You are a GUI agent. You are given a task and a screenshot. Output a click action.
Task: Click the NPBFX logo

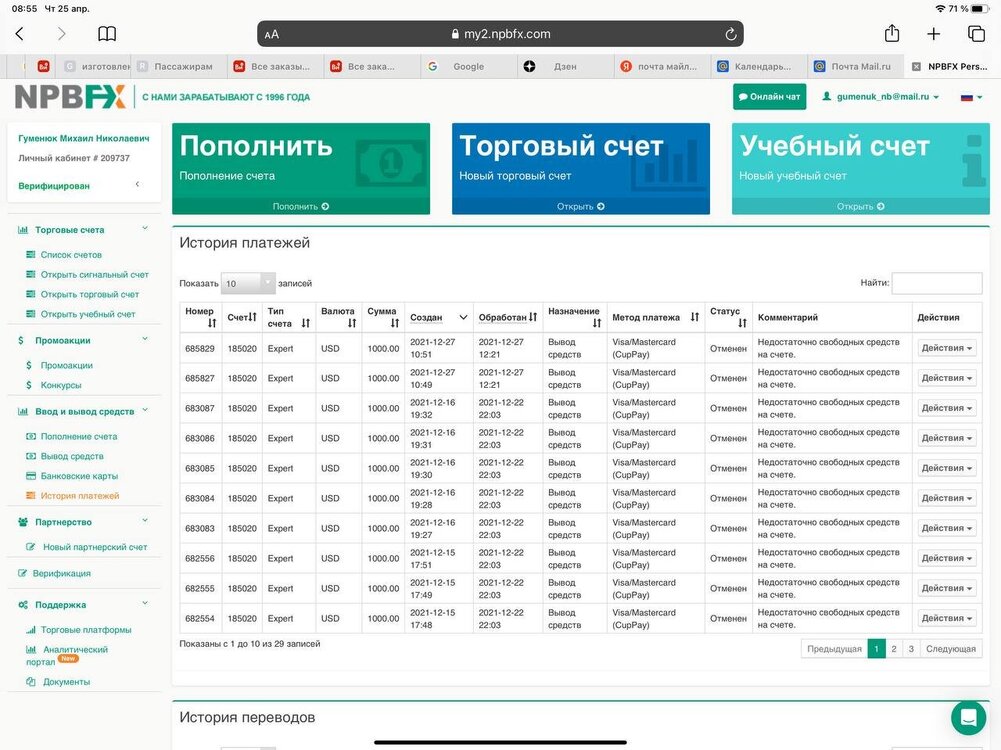click(70, 97)
